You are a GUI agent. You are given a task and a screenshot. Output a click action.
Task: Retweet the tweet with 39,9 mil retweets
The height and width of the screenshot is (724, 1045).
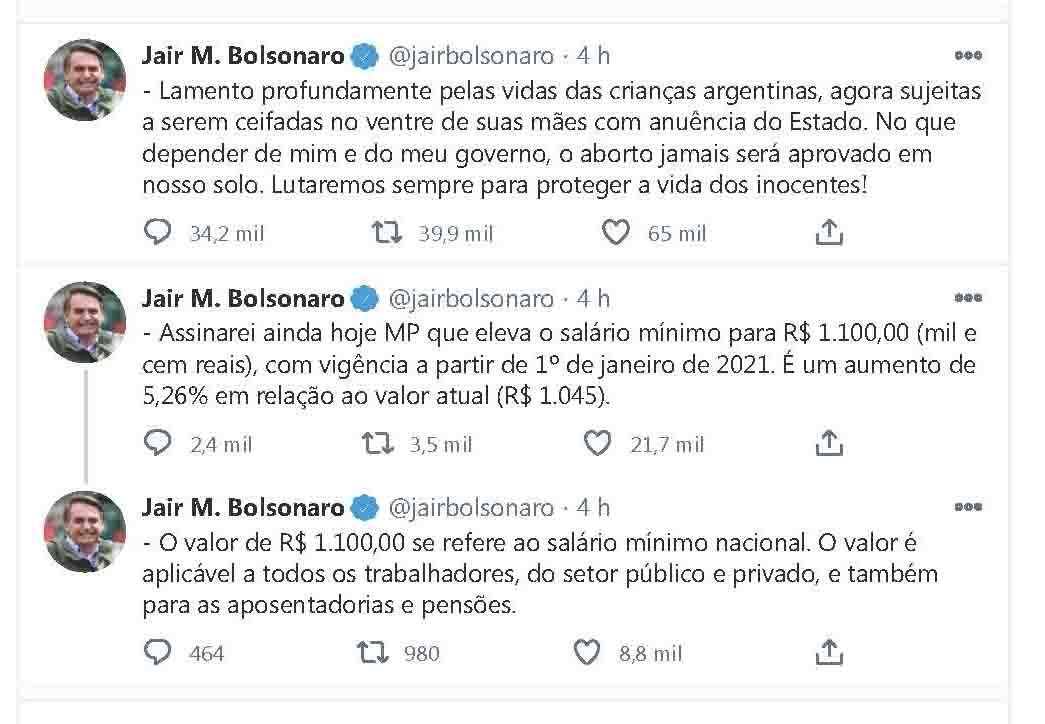[387, 233]
